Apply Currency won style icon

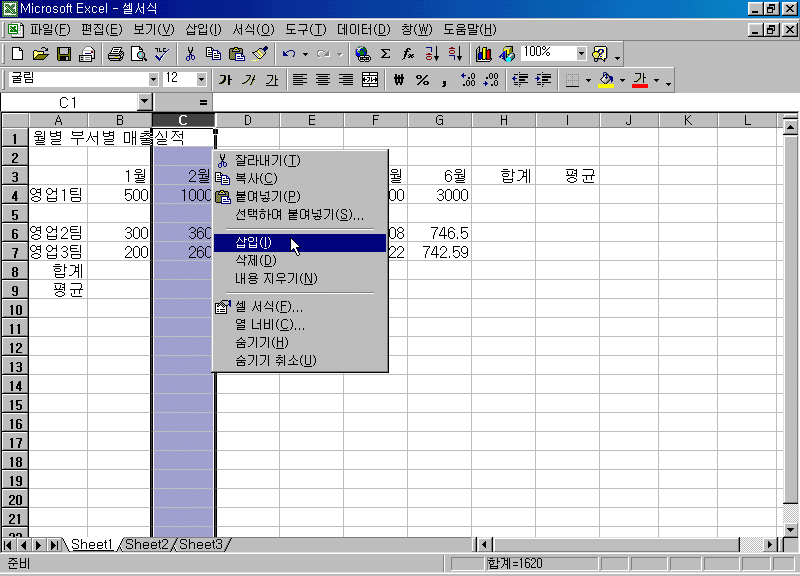click(398, 80)
